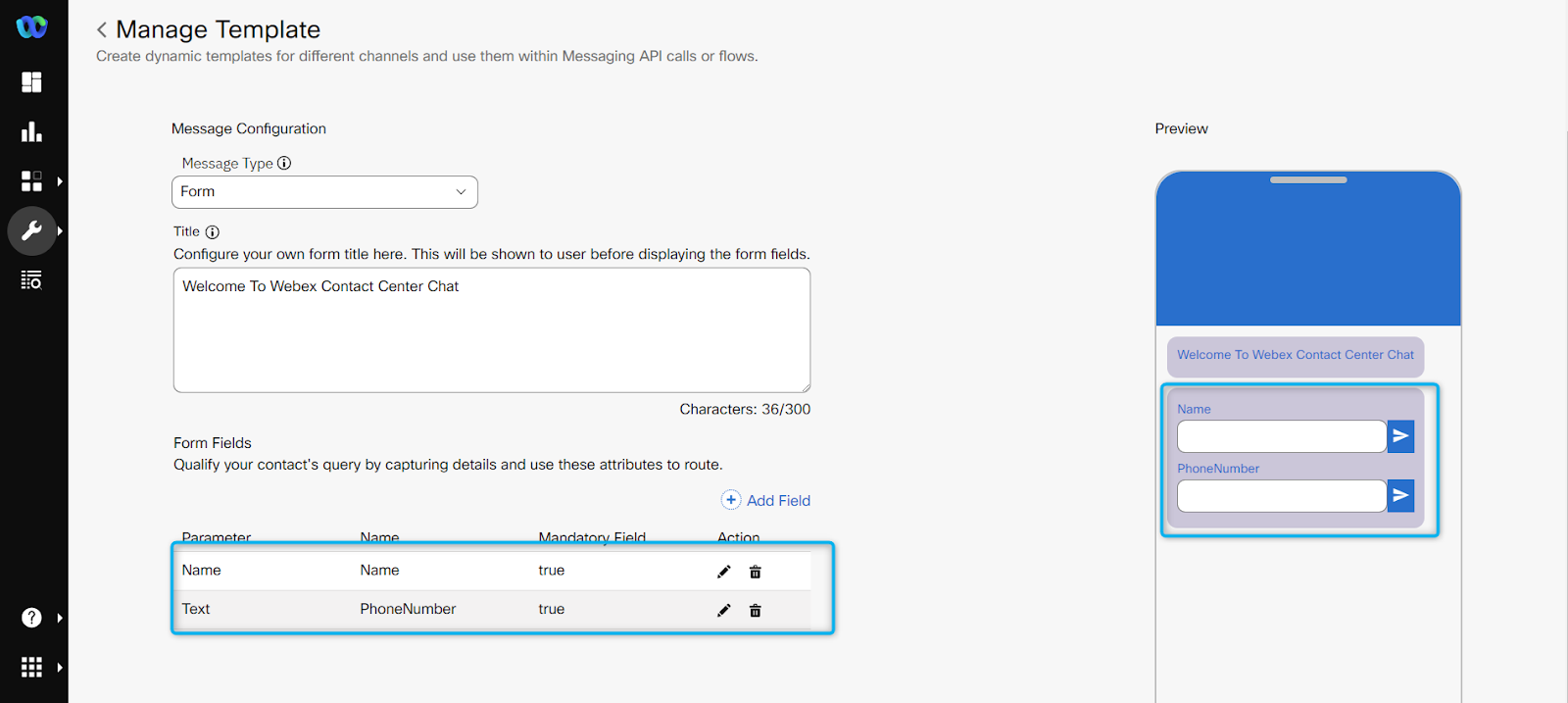1568x703 pixels.
Task: Click the preview welcome message bubble
Action: pyautogui.click(x=1296, y=356)
